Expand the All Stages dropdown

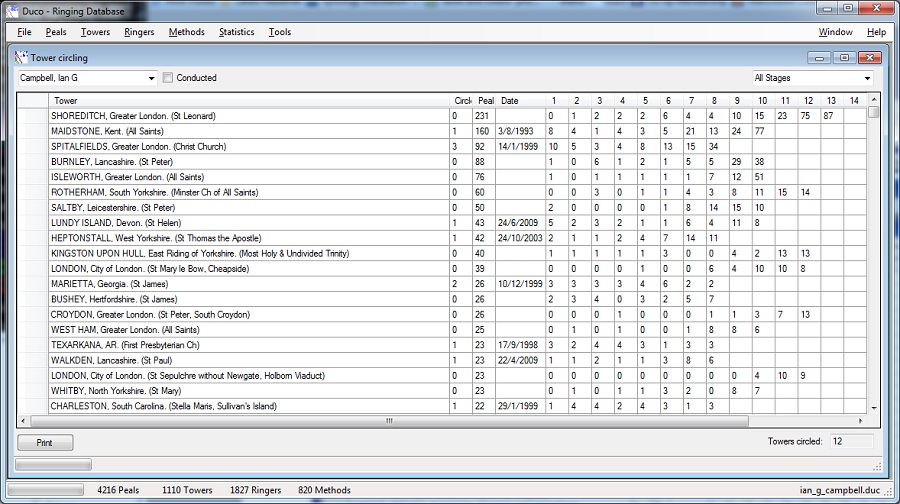[866, 78]
